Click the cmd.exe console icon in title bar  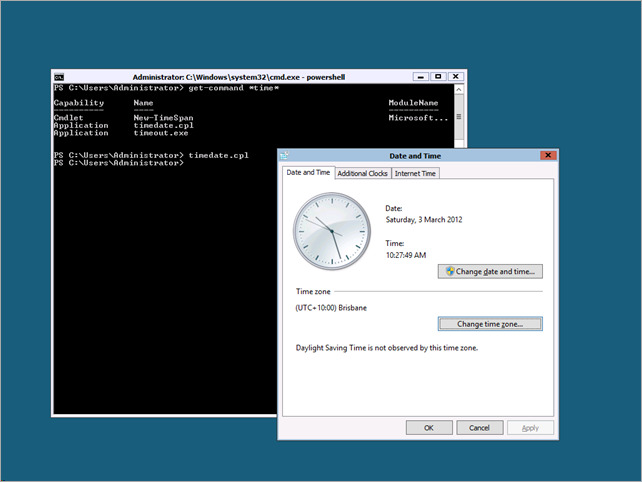tap(60, 77)
